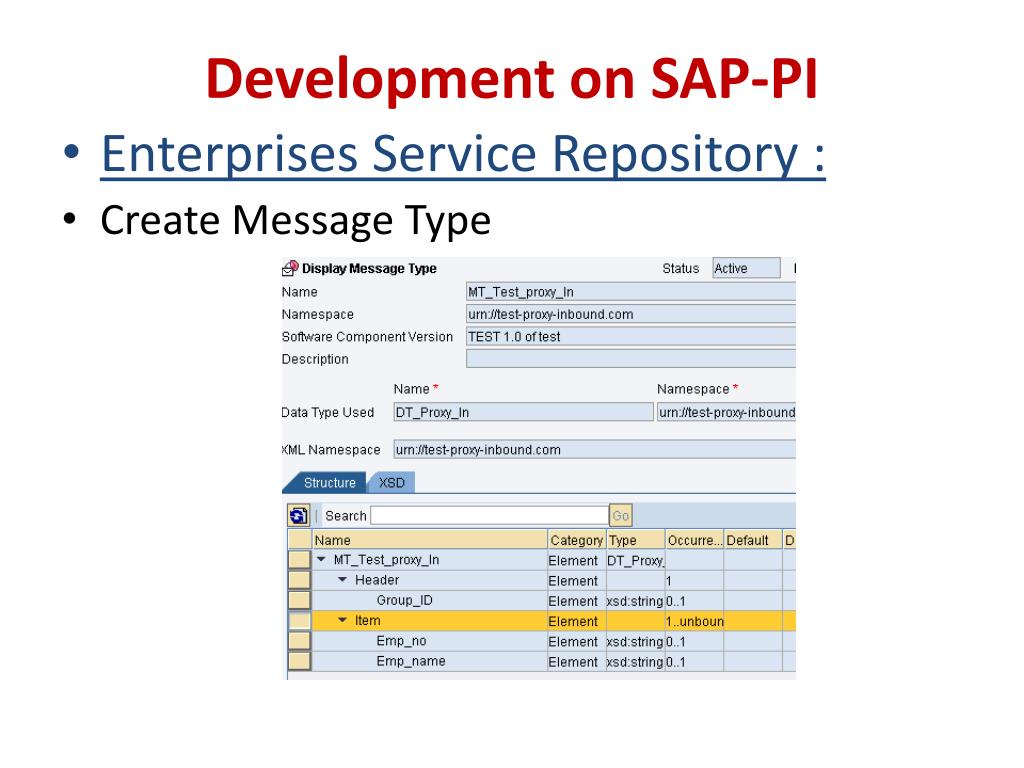Click the 1..unboun occurrence cell of Item
Viewport: 1024px width, 768px height.
coord(694,621)
